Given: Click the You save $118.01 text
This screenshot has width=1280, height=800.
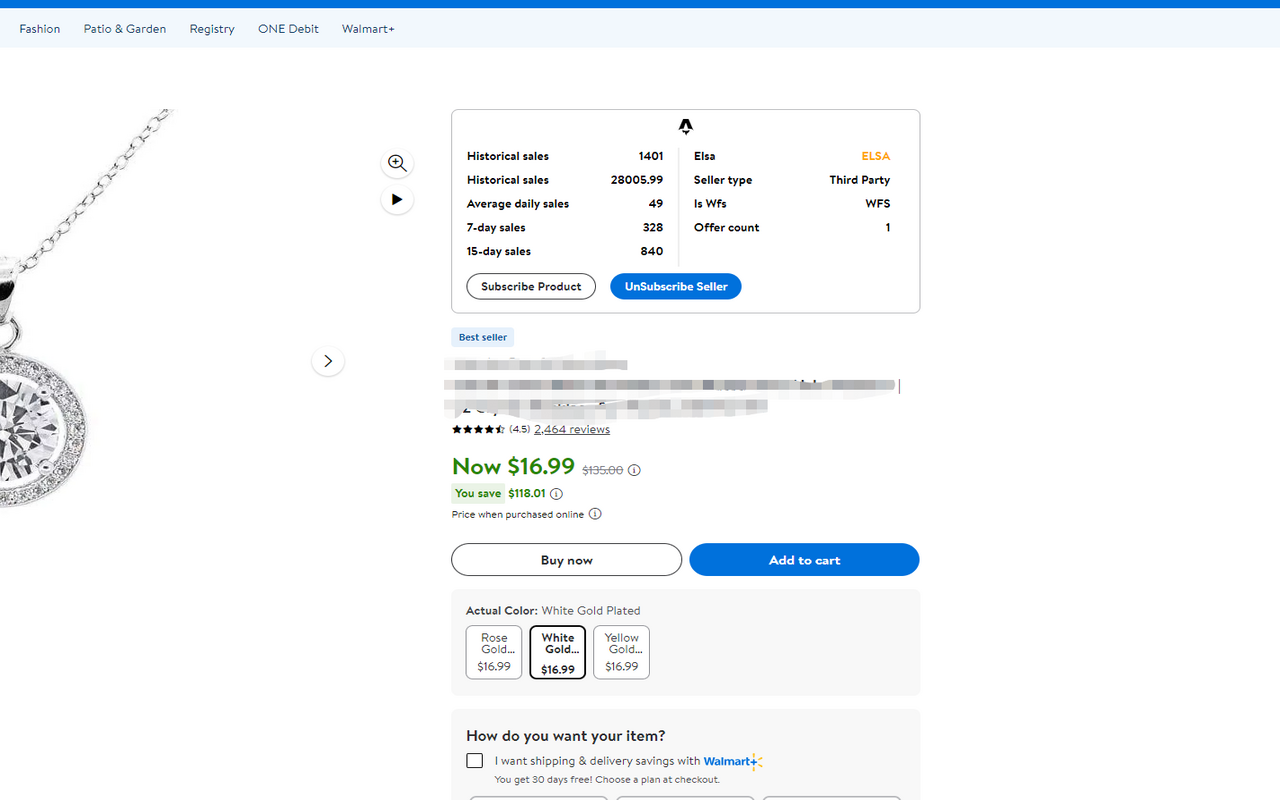Looking at the screenshot, I should [499, 493].
